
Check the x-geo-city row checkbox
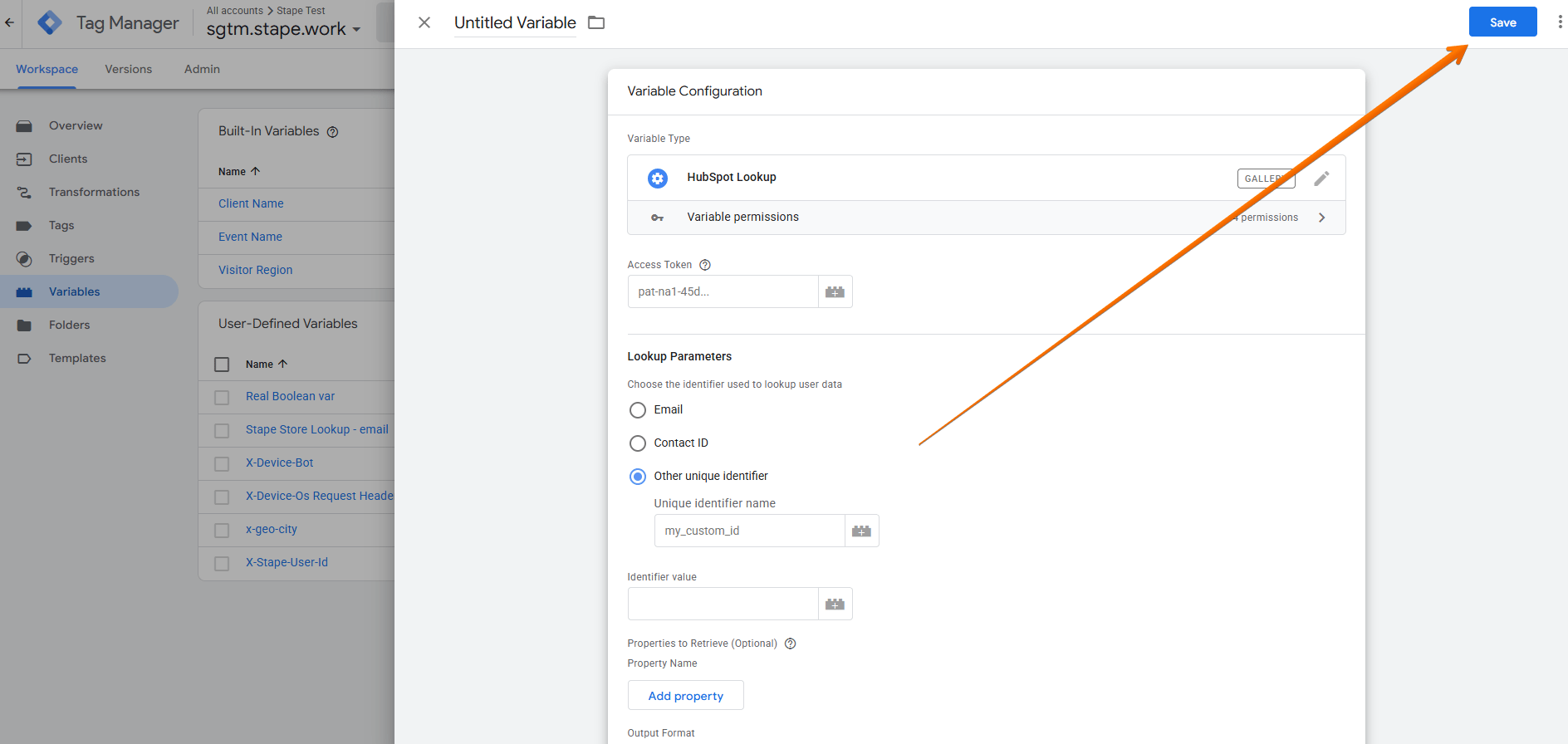click(x=222, y=531)
